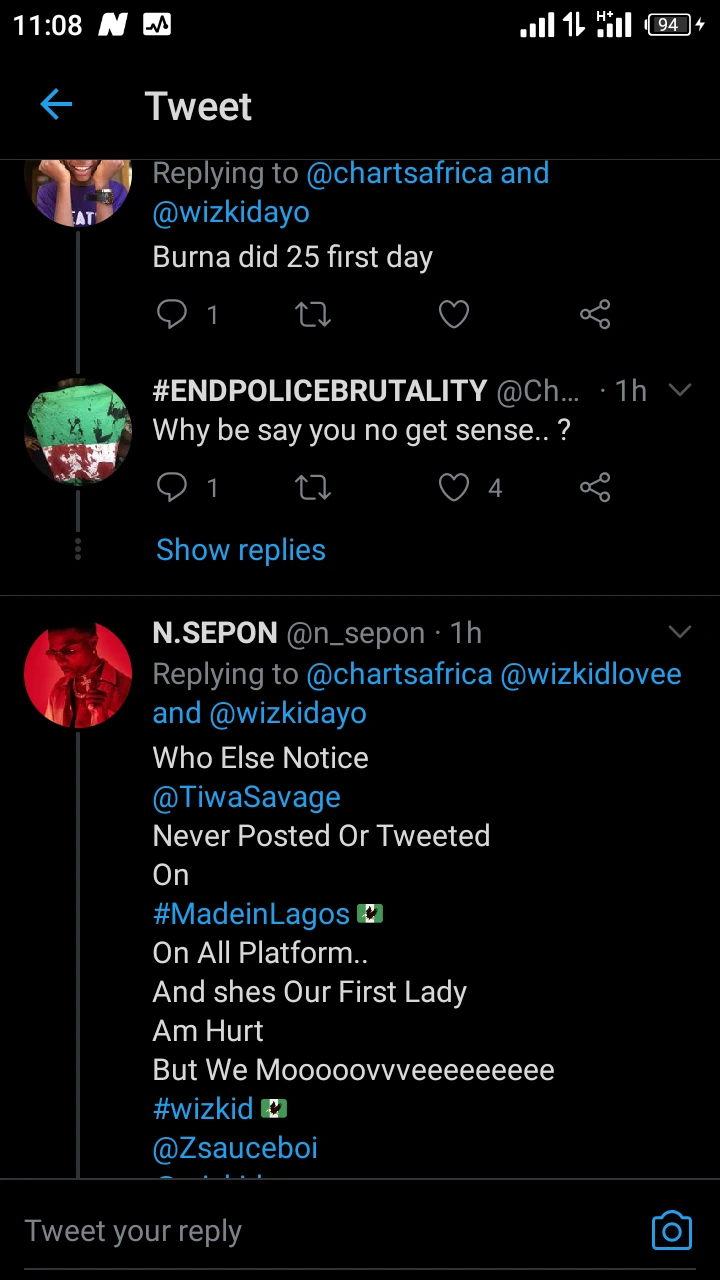
Task: Open the #wizkid hashtag
Action: click(206, 1109)
